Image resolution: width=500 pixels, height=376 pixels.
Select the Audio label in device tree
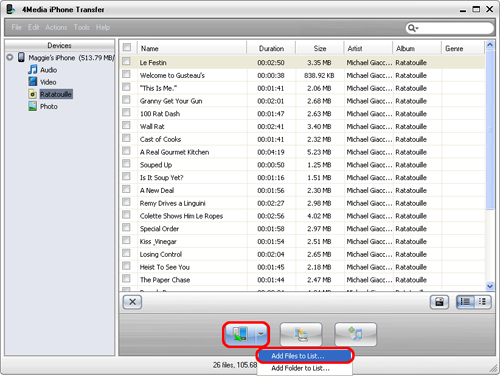(x=49, y=70)
